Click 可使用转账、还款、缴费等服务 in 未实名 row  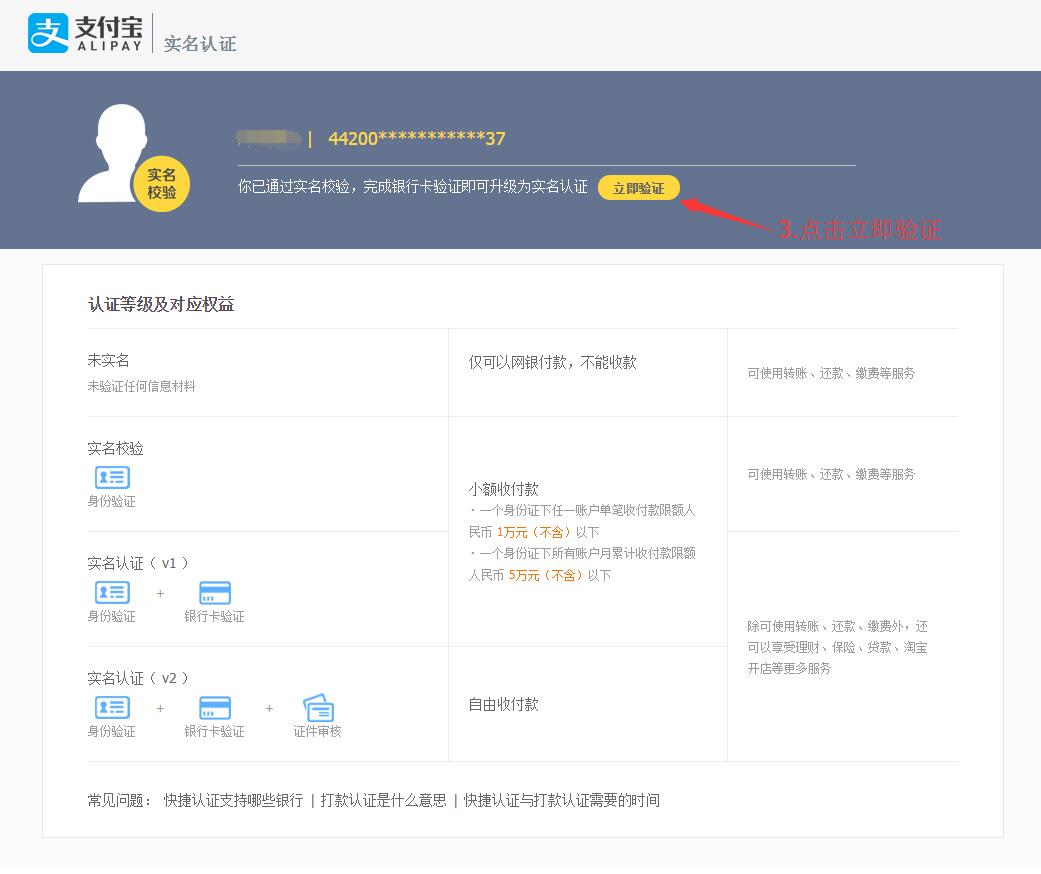[x=831, y=373]
